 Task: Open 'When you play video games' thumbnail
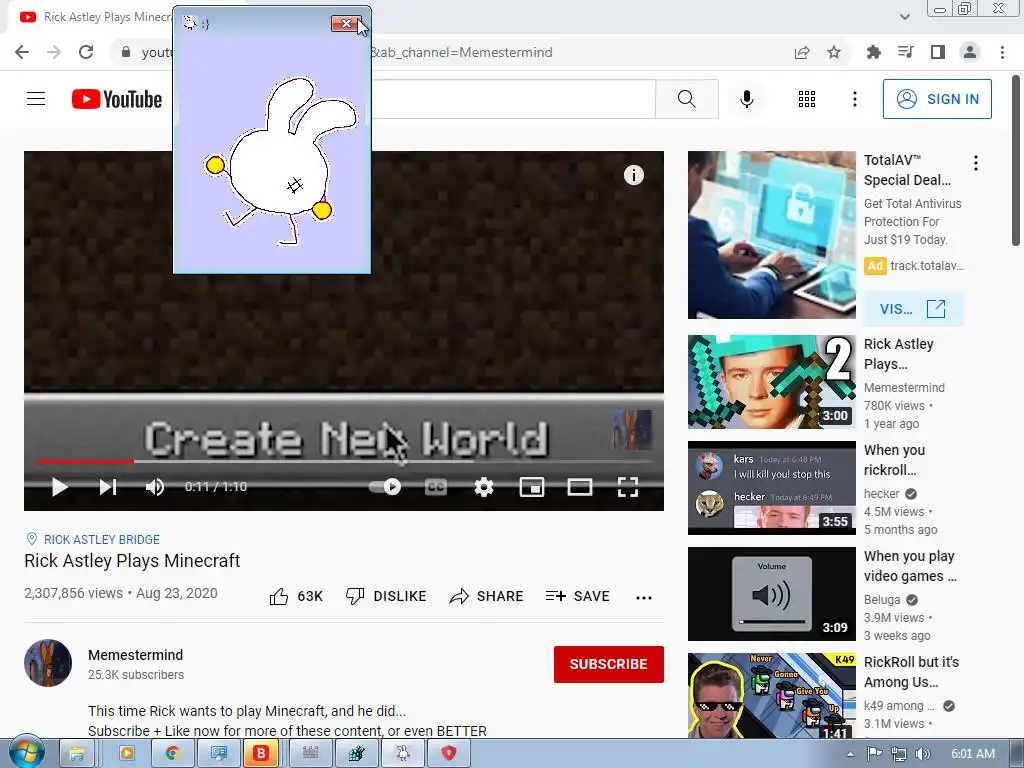(771, 594)
